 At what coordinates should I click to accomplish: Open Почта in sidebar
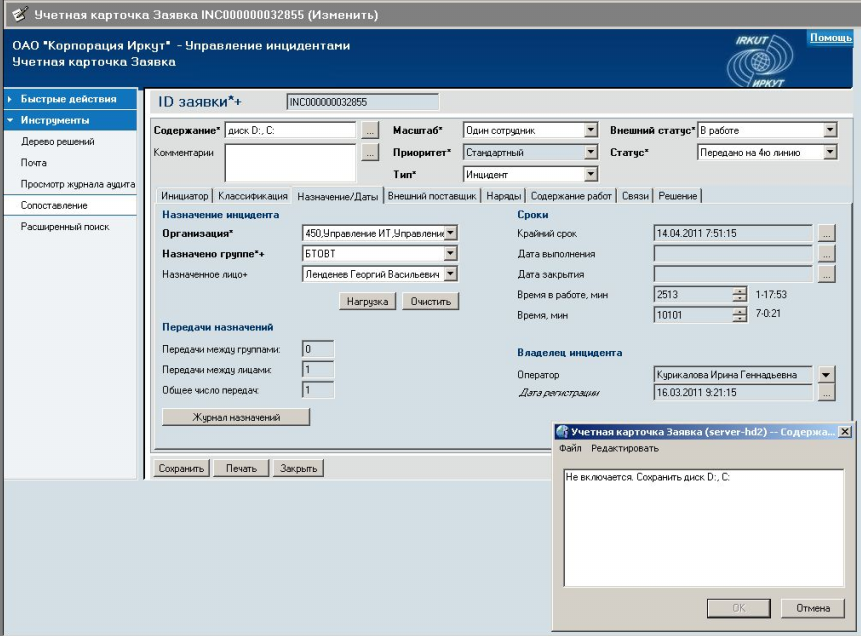point(33,163)
